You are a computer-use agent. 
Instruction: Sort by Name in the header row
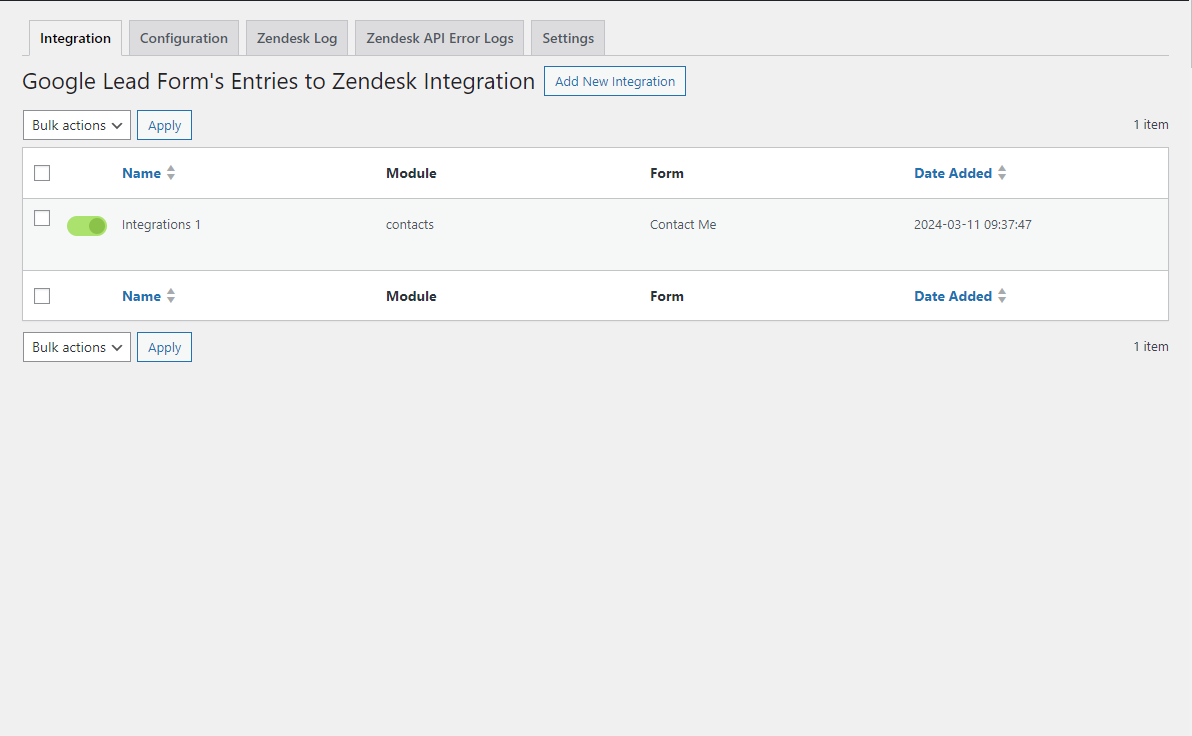(x=141, y=173)
